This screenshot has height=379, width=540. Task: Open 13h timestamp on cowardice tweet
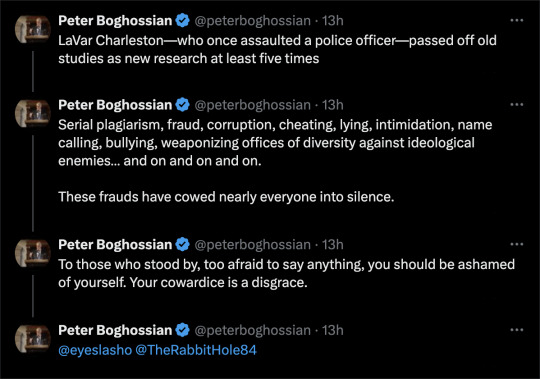[x=333, y=245]
